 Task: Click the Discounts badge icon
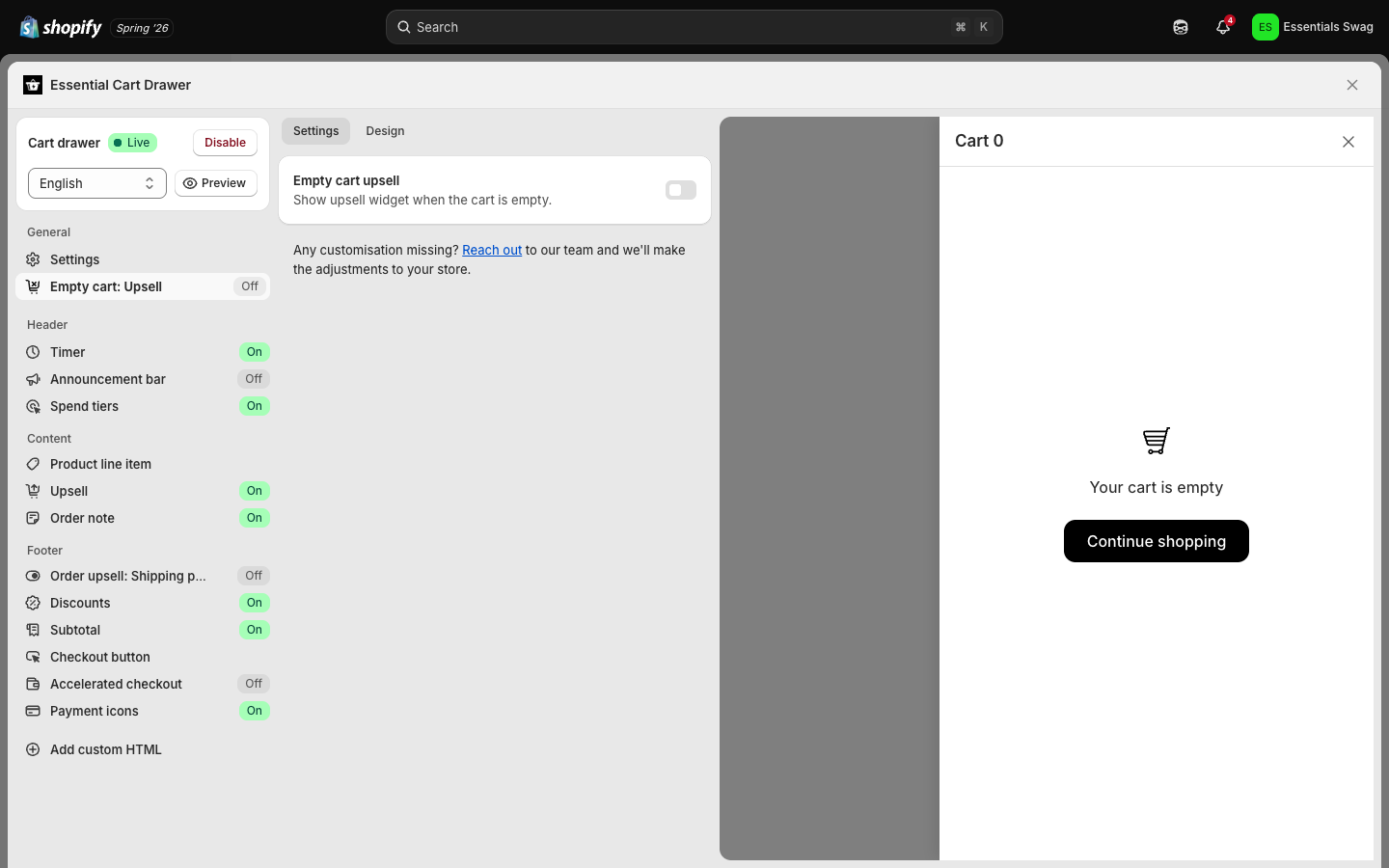click(x=33, y=603)
